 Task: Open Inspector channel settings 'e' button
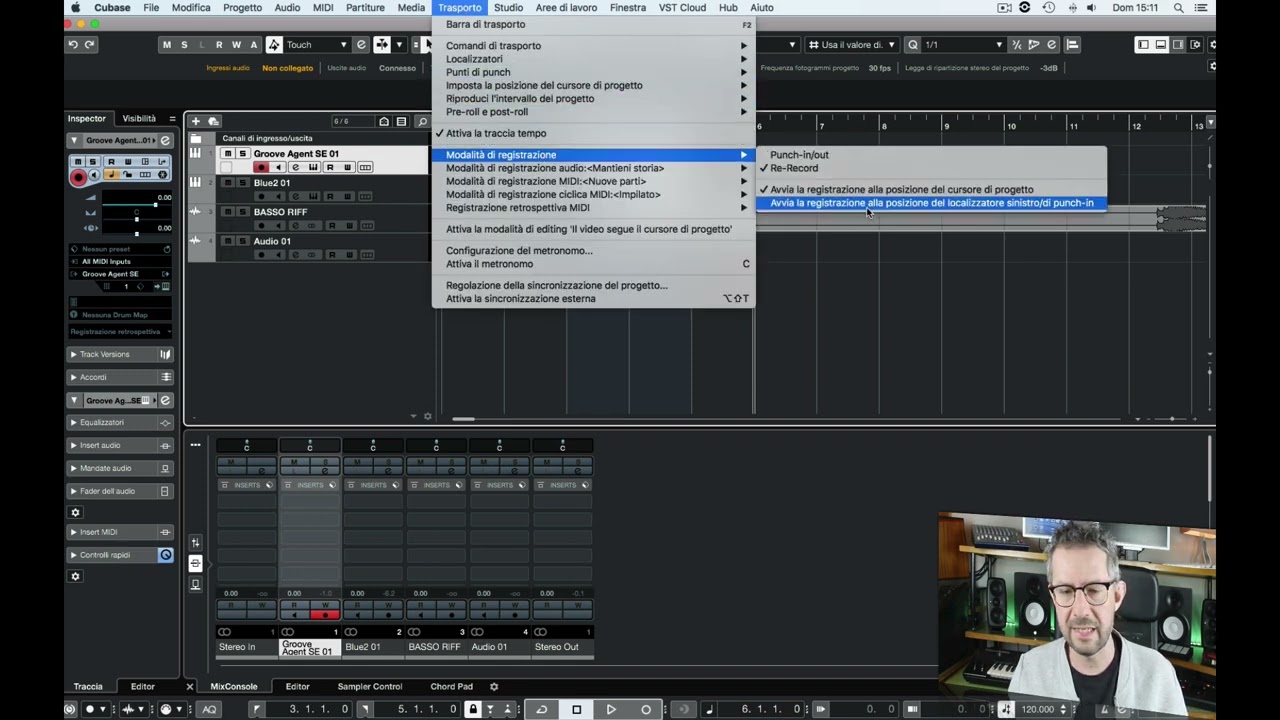click(x=165, y=140)
